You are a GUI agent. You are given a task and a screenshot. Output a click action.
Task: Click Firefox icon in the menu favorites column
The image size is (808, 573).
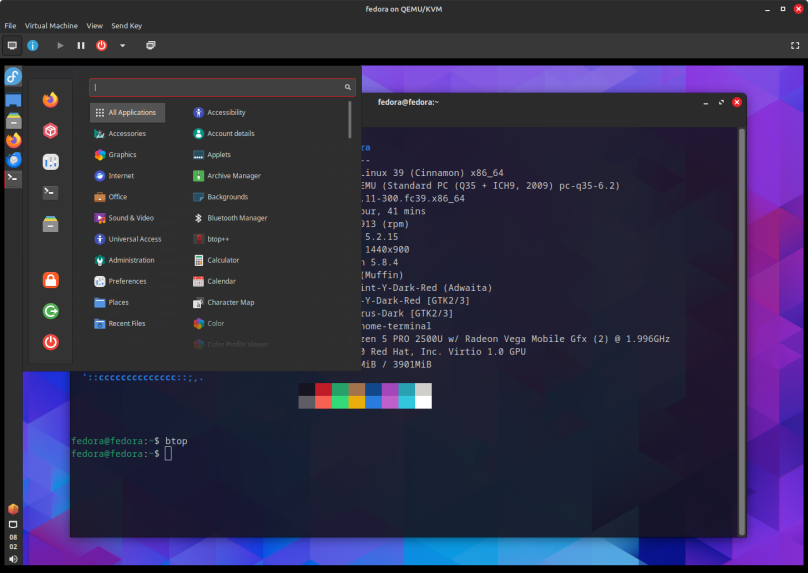50,99
